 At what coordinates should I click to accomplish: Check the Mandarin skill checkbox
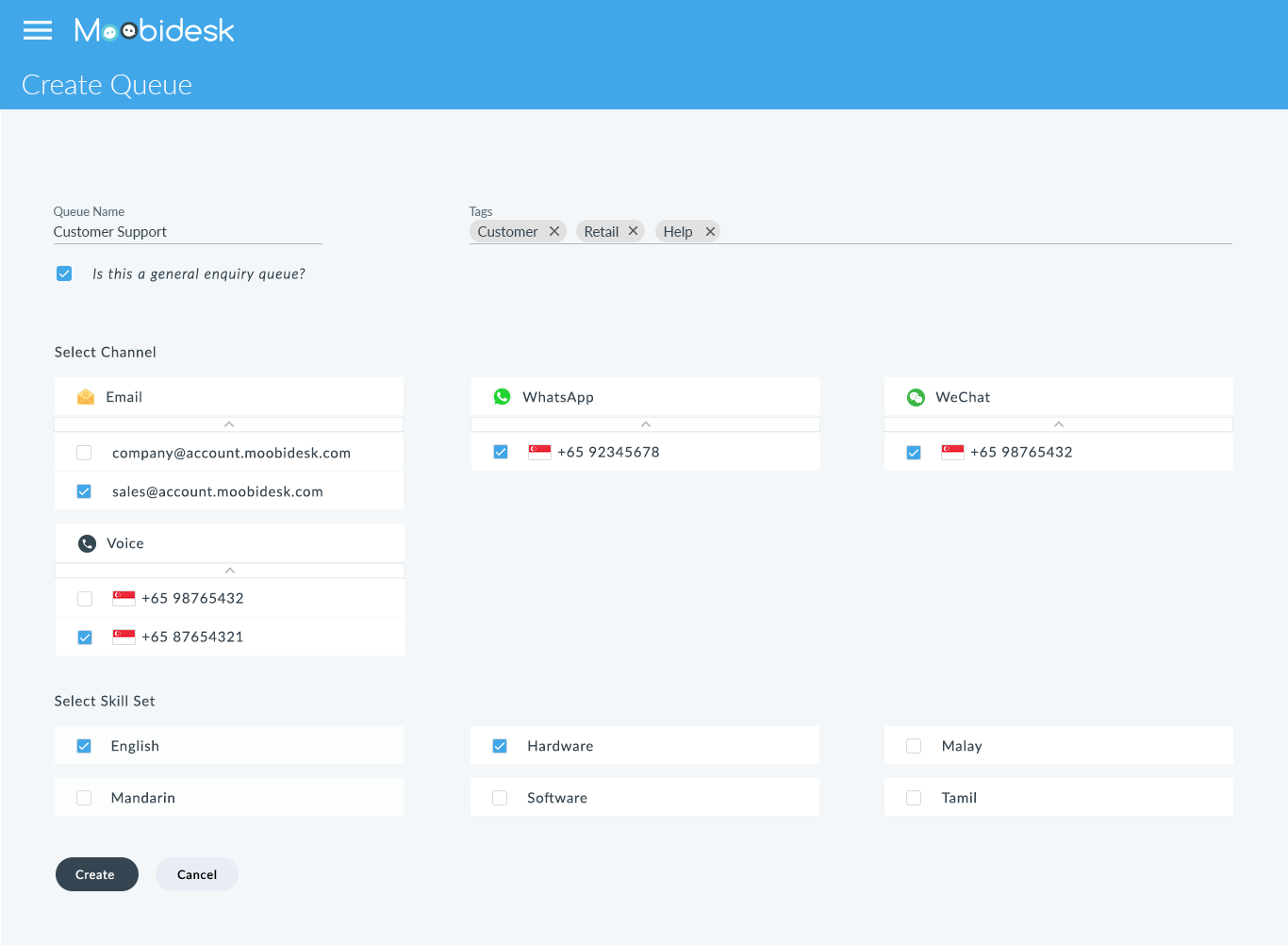[x=84, y=798]
